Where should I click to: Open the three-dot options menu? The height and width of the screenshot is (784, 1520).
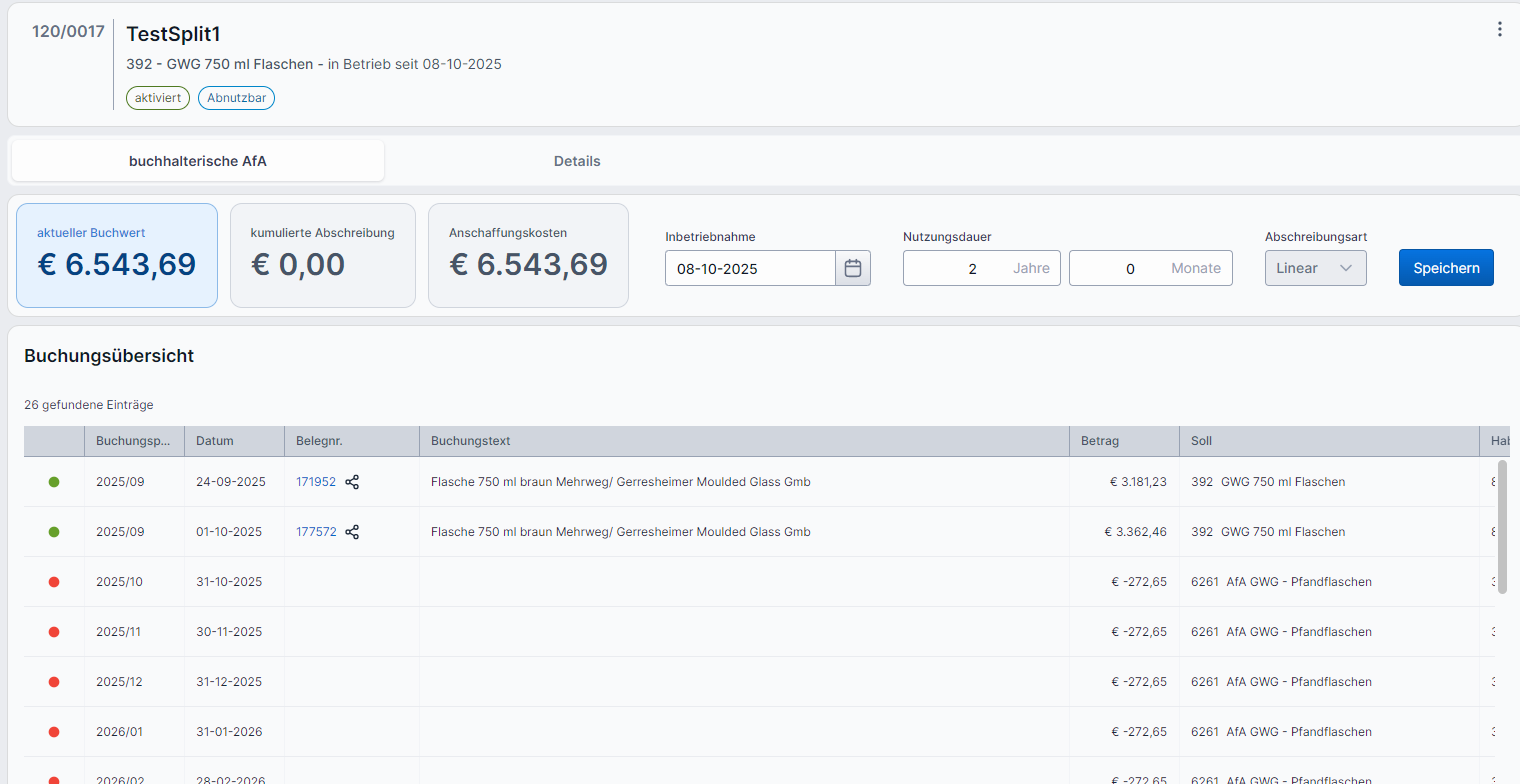(x=1499, y=30)
